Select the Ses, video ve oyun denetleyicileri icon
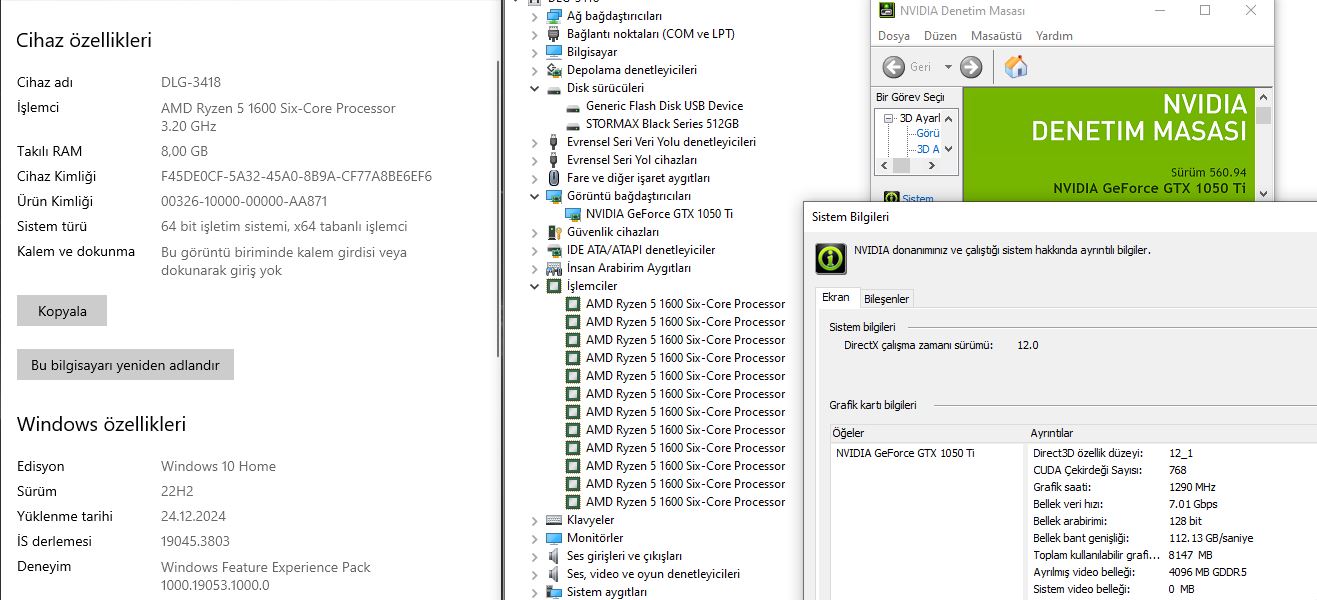 pyautogui.click(x=554, y=574)
